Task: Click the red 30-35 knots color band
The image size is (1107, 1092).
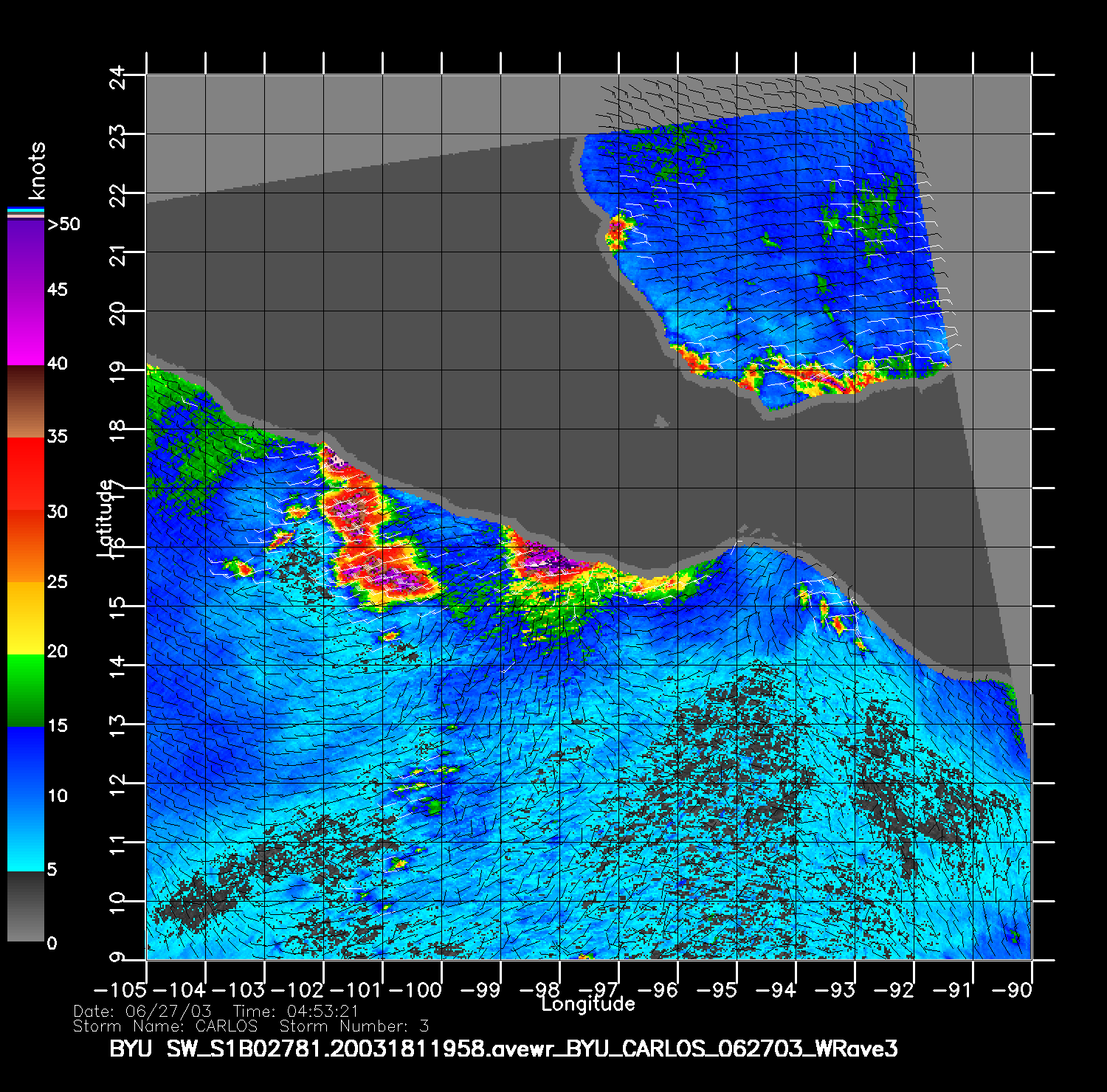Action: 25,474
